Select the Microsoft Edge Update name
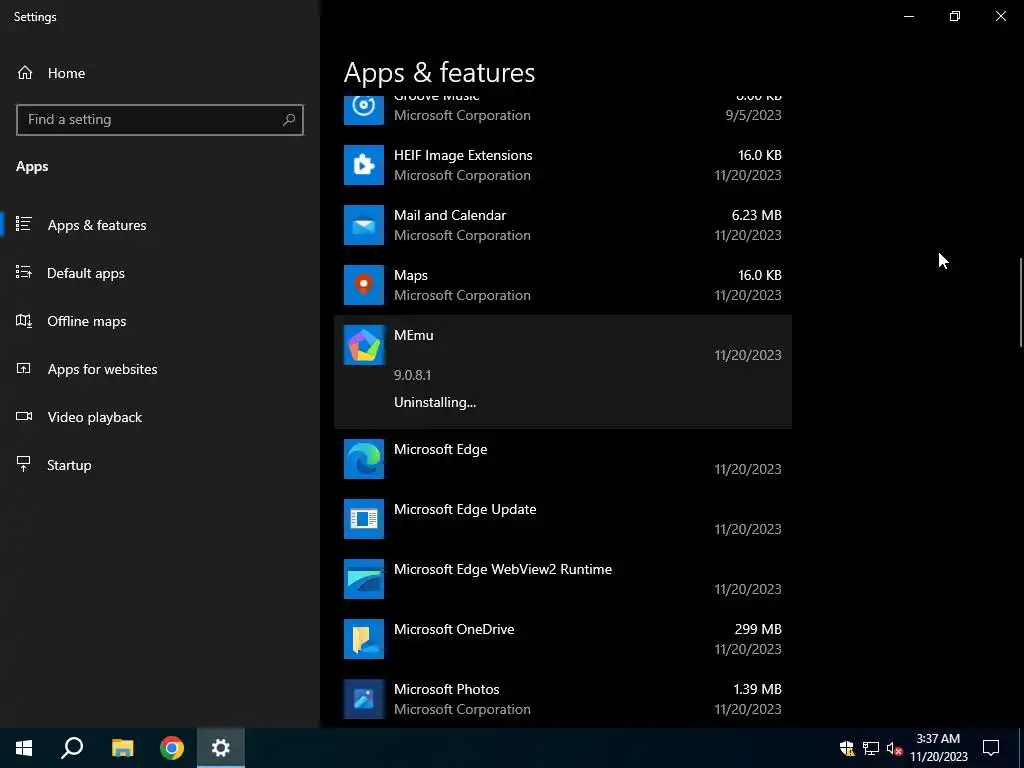The image size is (1024, 768). point(465,509)
